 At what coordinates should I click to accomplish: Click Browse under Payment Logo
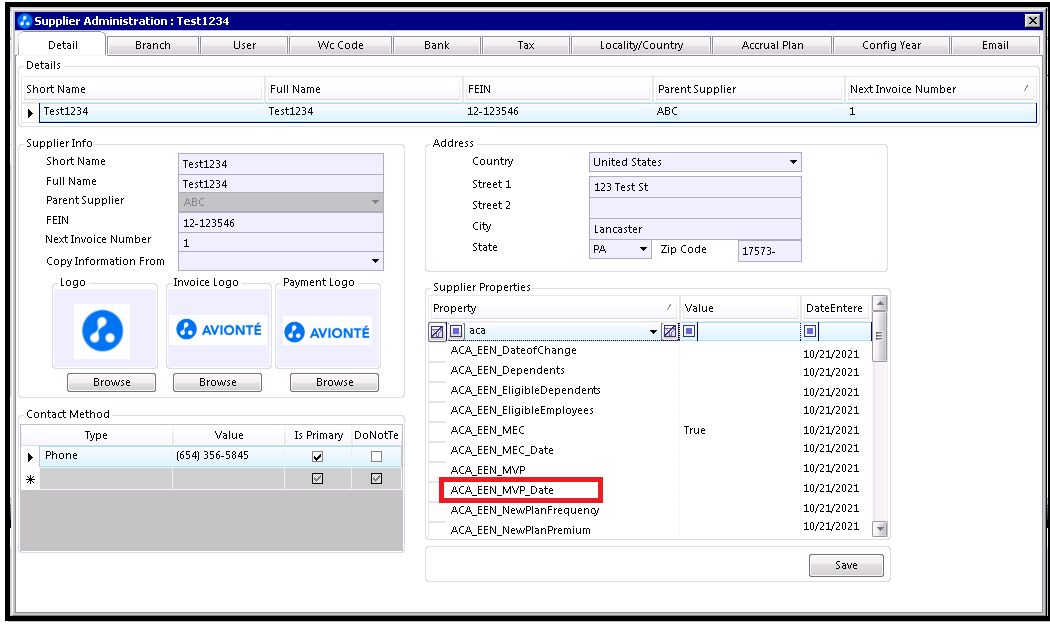pos(334,382)
